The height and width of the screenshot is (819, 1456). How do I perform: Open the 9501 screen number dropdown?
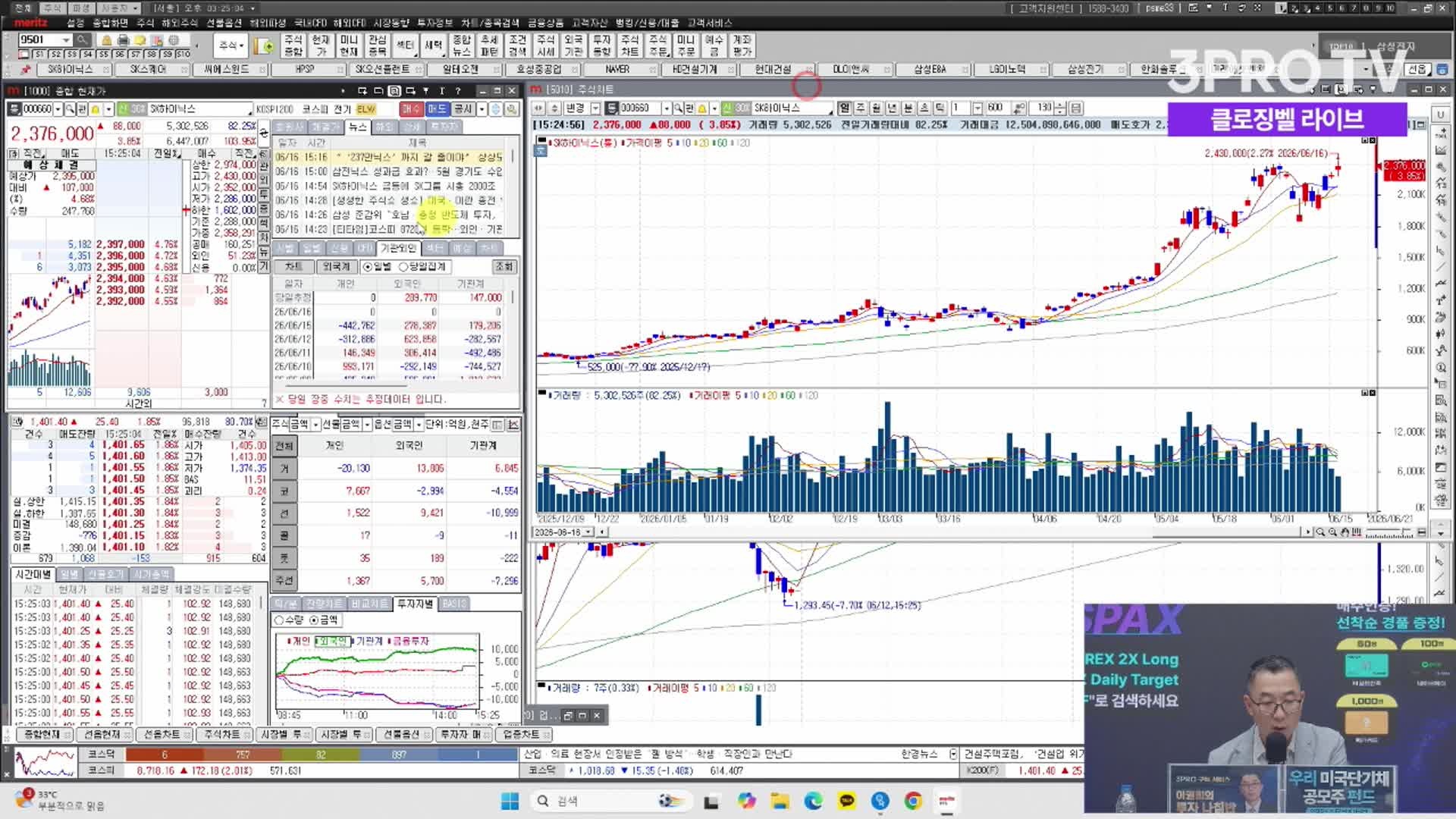(x=66, y=39)
